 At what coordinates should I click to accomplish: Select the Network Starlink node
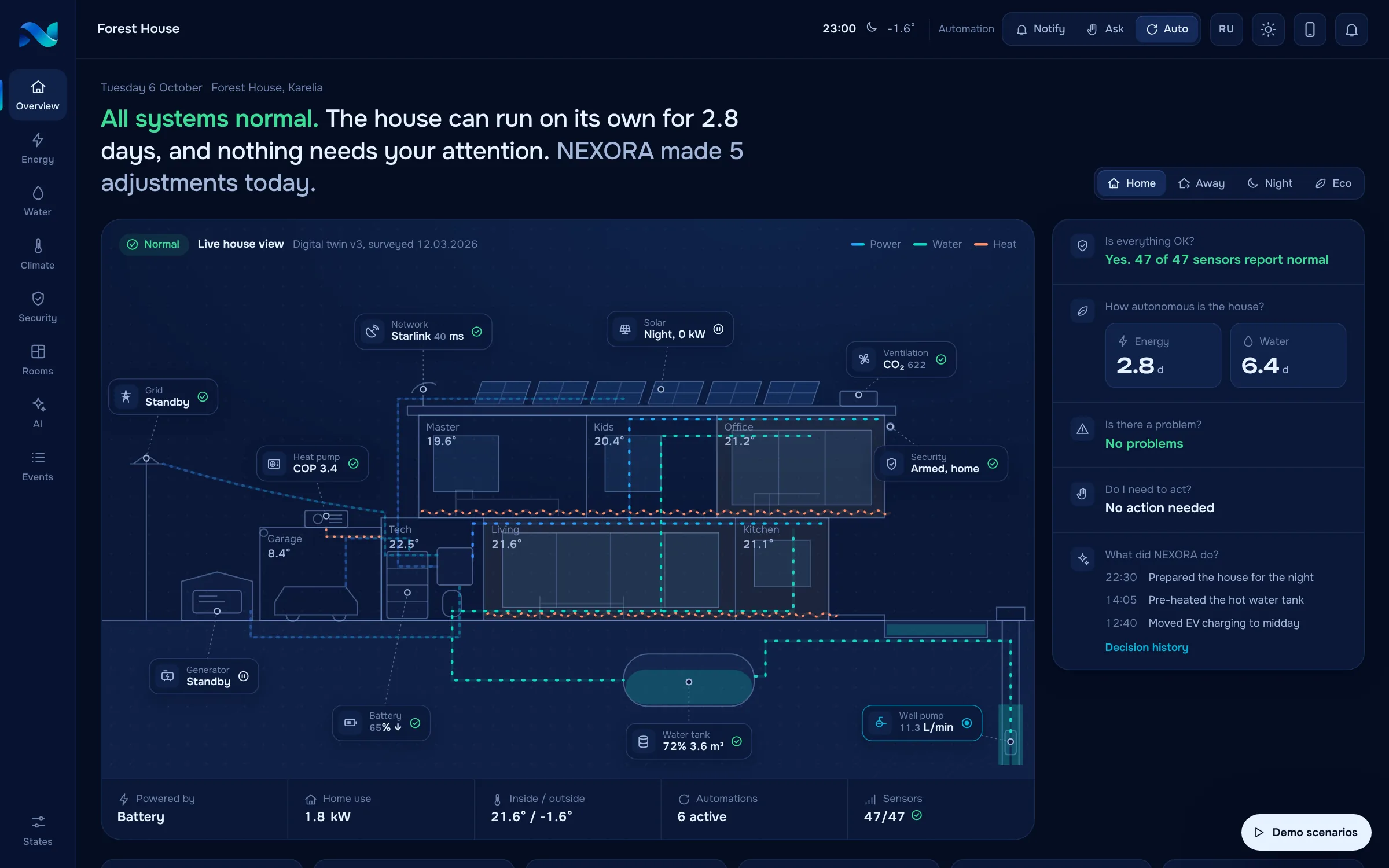point(423,331)
